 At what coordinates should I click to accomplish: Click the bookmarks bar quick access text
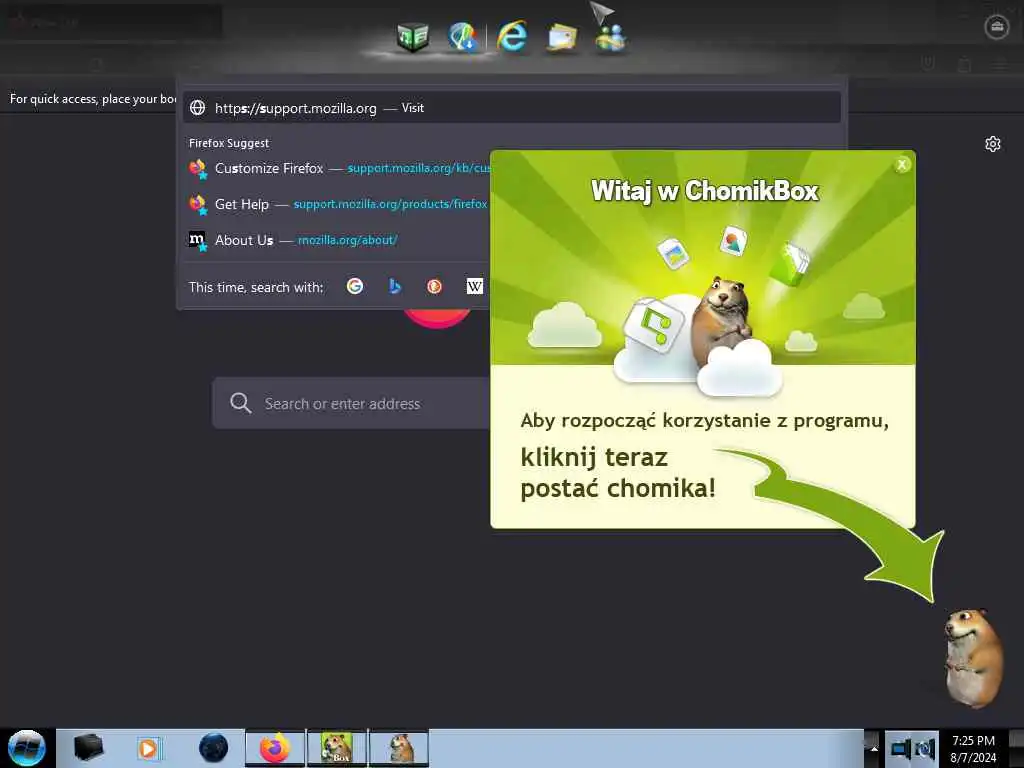click(x=93, y=99)
